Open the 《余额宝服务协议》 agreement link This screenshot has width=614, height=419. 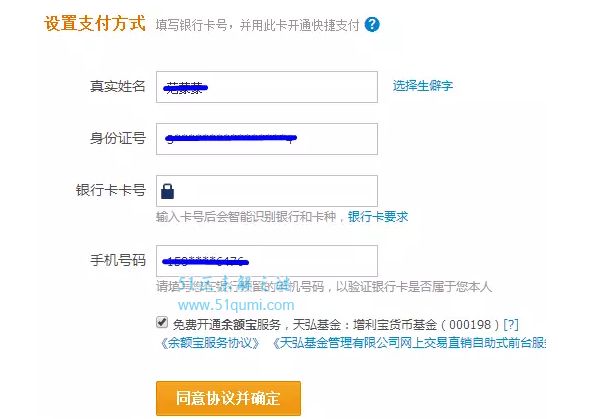pyautogui.click(x=210, y=343)
